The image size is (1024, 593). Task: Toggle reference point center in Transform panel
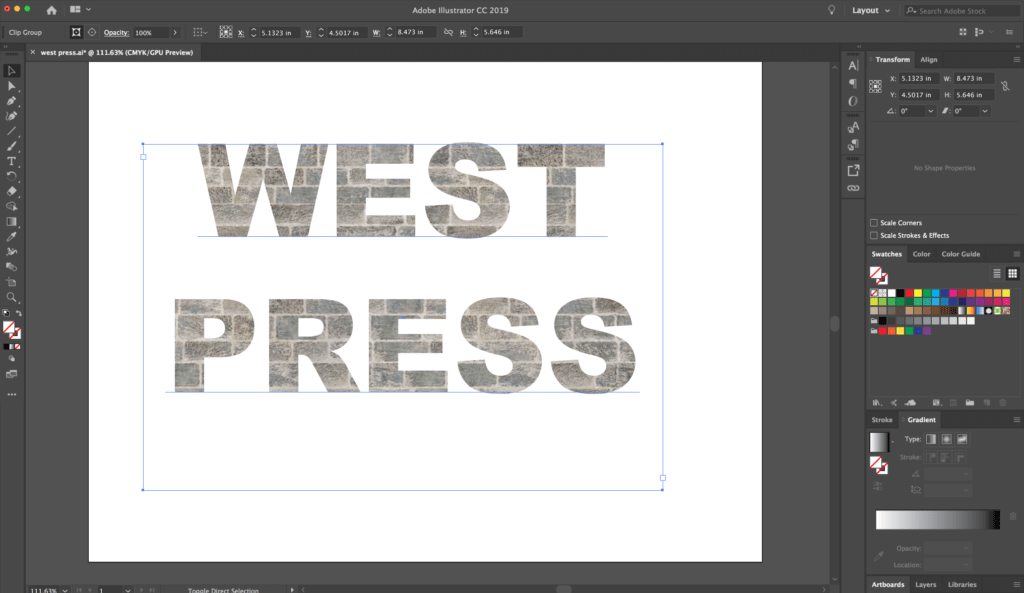(875, 86)
